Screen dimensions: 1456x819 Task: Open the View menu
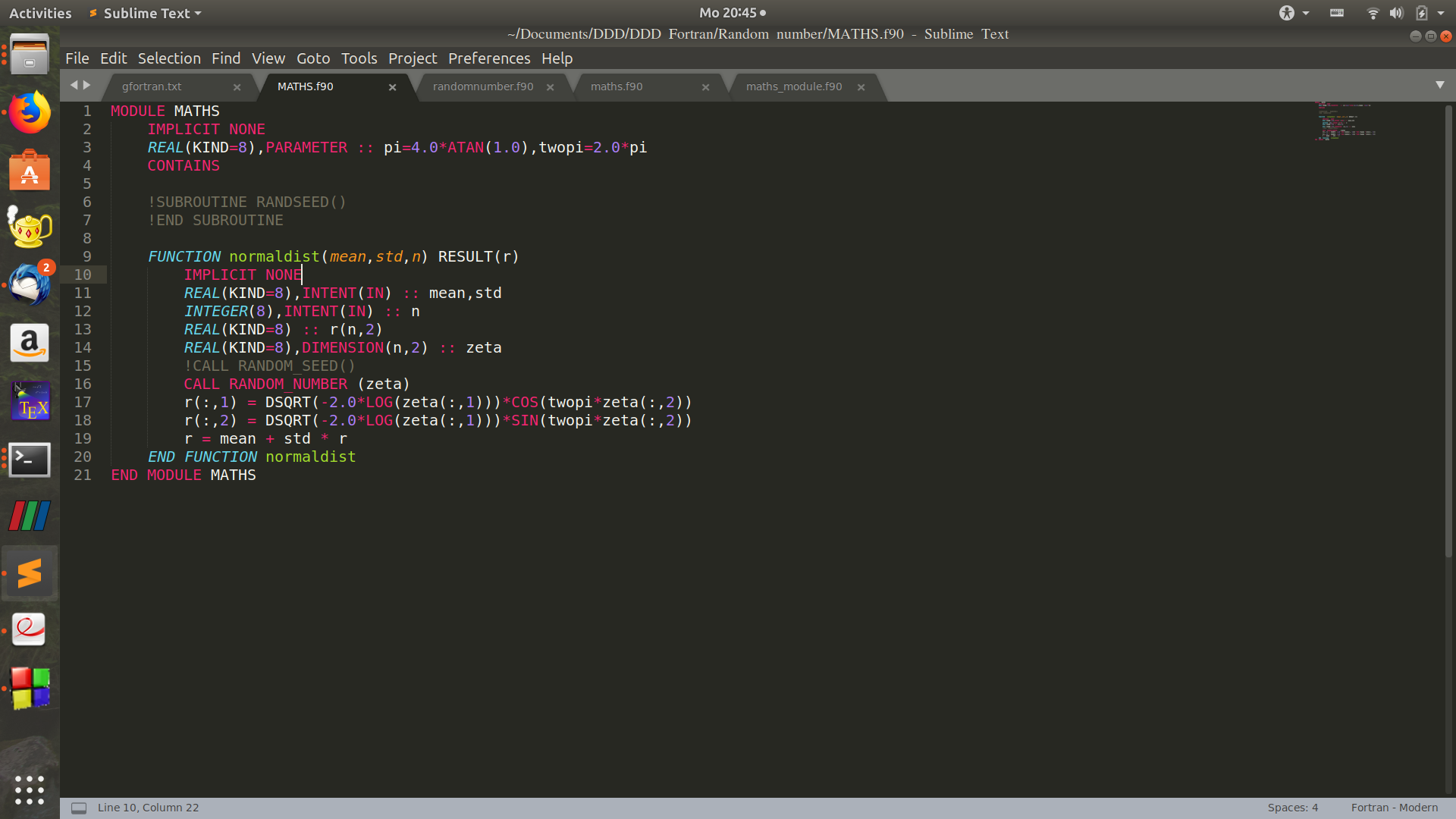point(268,58)
